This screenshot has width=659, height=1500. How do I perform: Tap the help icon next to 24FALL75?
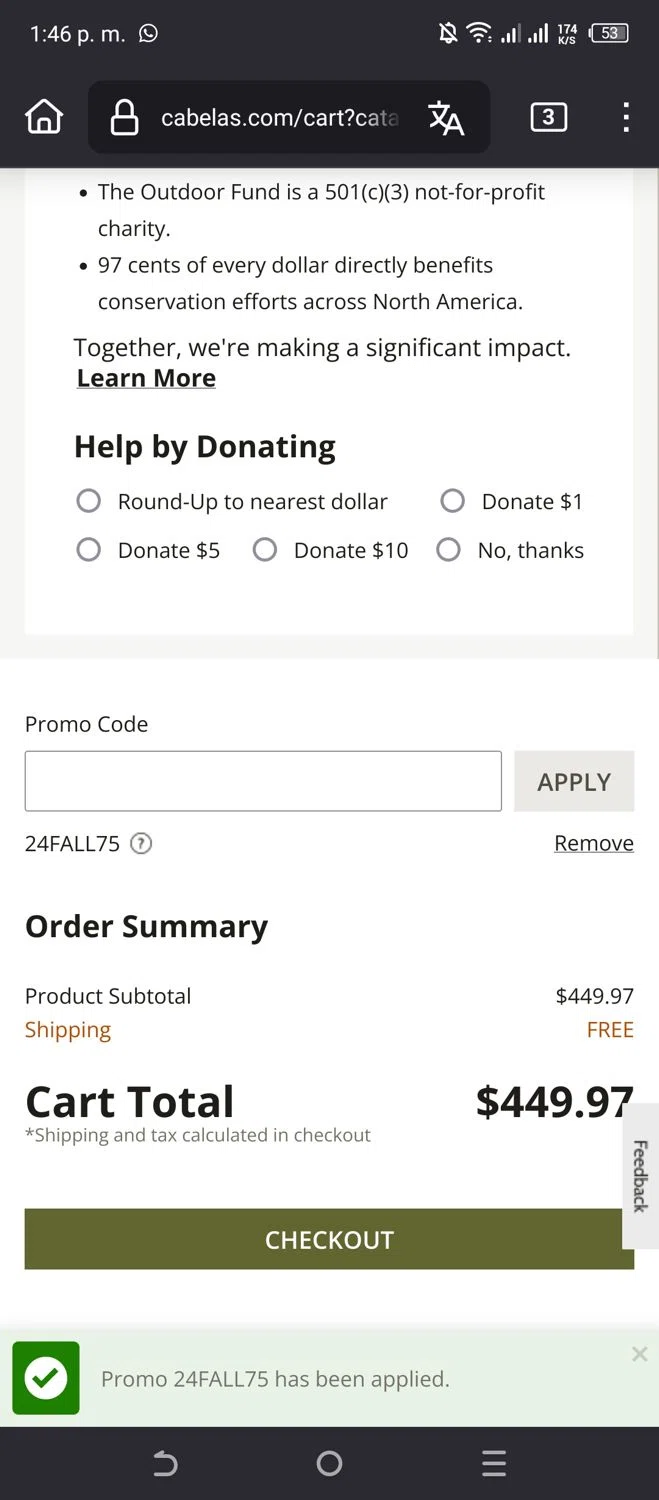click(142, 843)
